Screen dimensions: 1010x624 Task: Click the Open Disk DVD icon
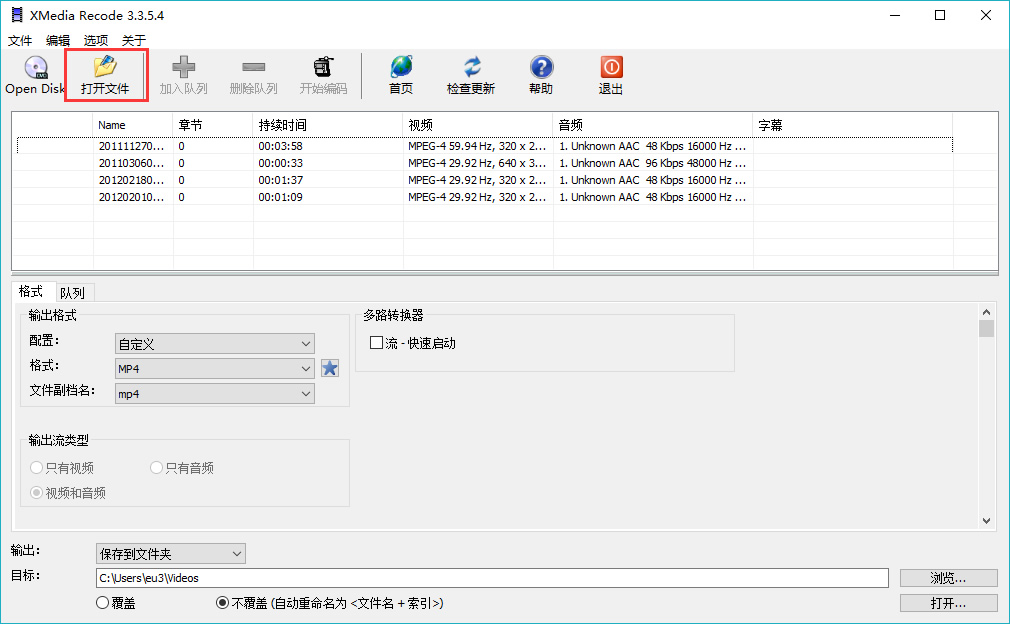pyautogui.click(x=36, y=67)
